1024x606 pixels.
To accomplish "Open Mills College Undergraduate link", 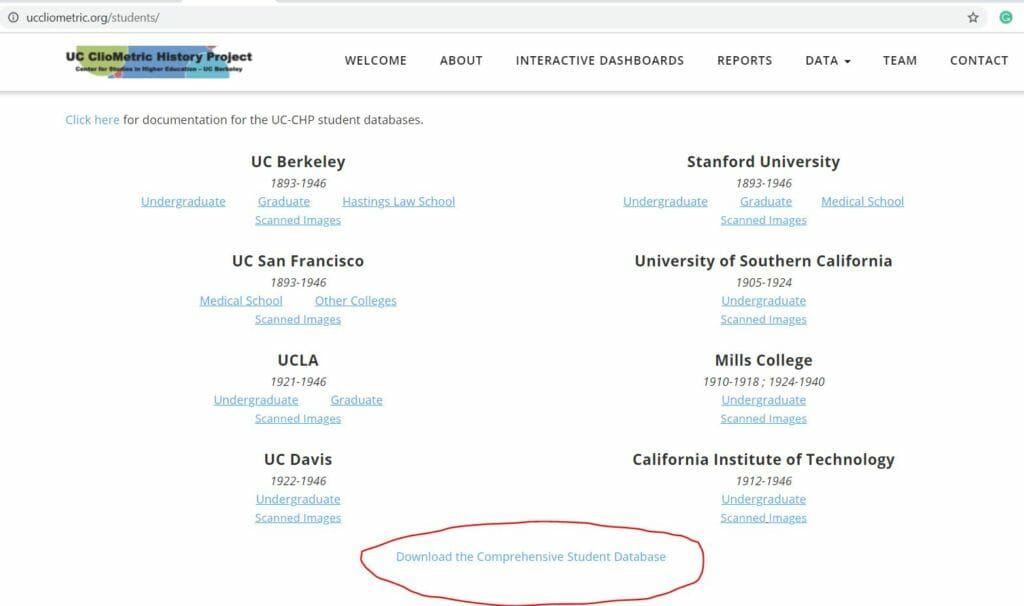I will pyautogui.click(x=763, y=400).
